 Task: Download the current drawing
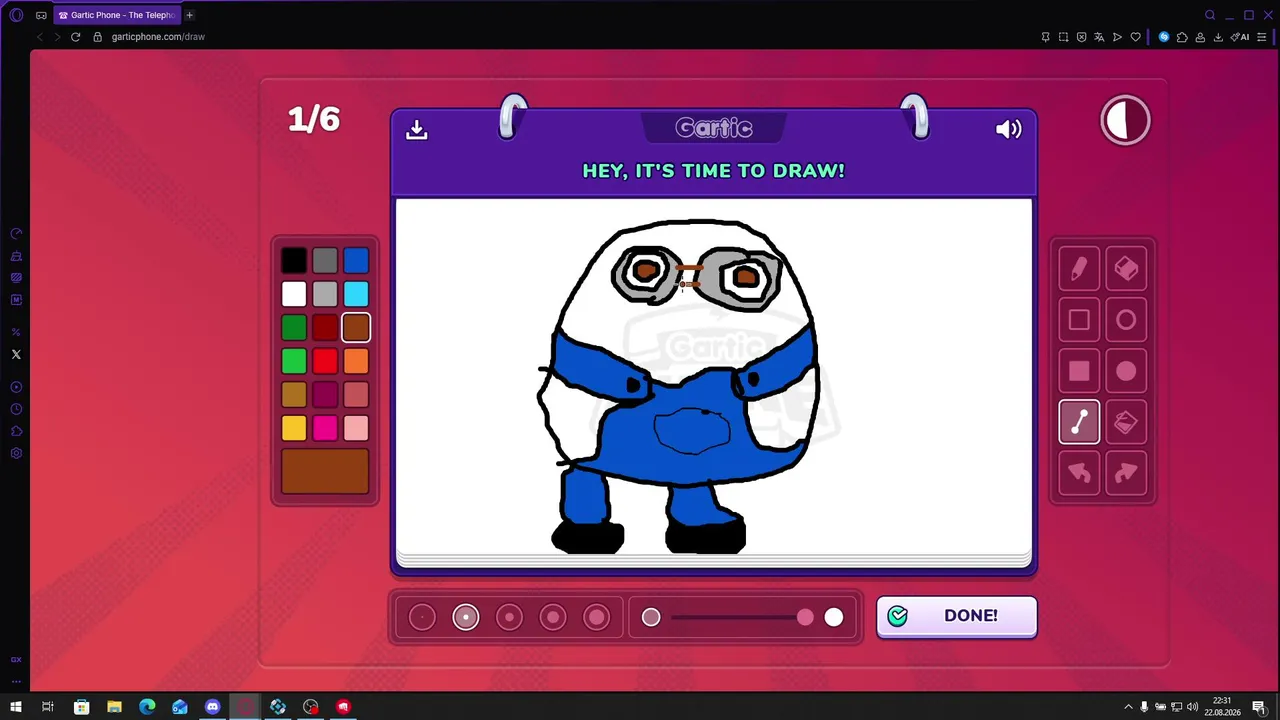(417, 130)
